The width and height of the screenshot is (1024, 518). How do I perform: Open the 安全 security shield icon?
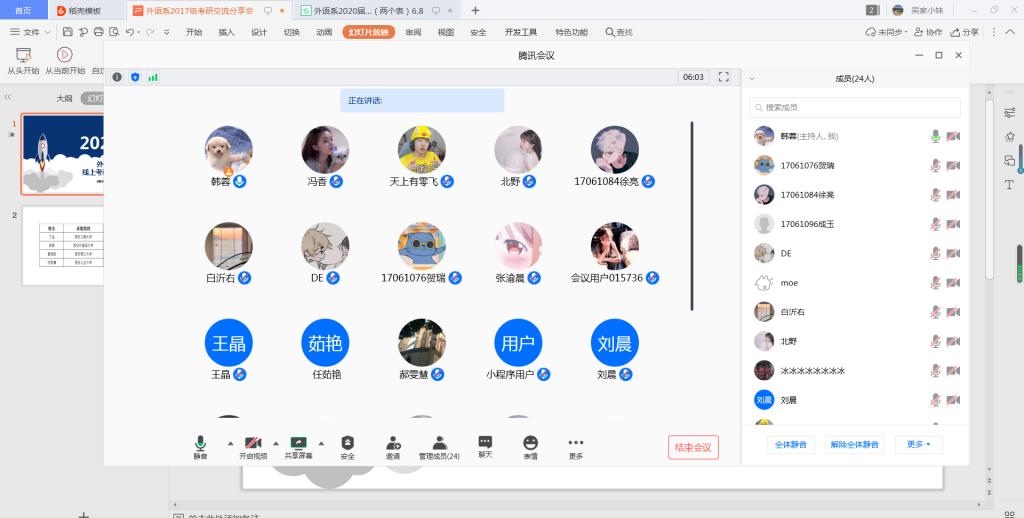(x=348, y=443)
